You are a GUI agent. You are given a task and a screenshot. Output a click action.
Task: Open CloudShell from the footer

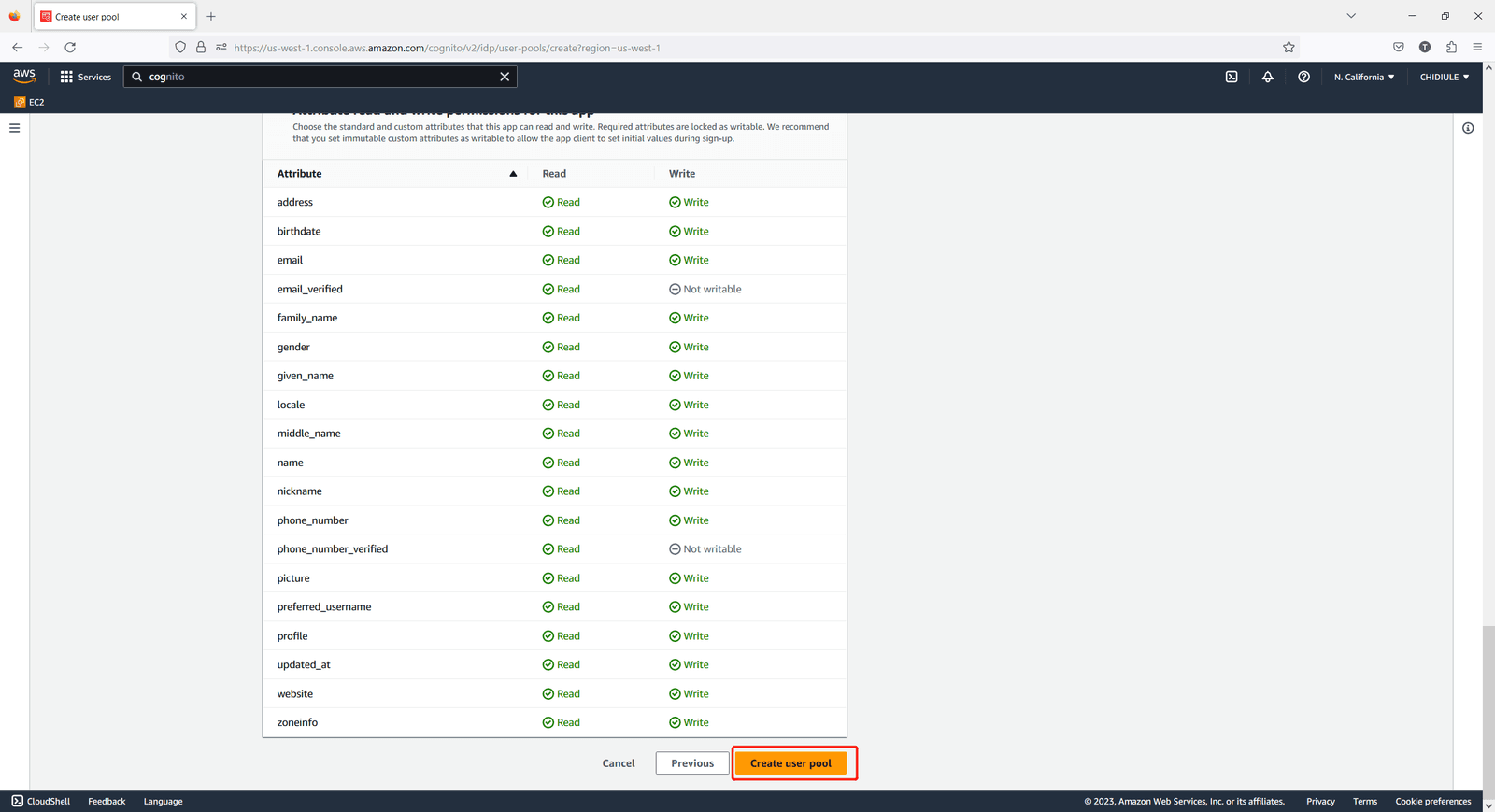41,802
